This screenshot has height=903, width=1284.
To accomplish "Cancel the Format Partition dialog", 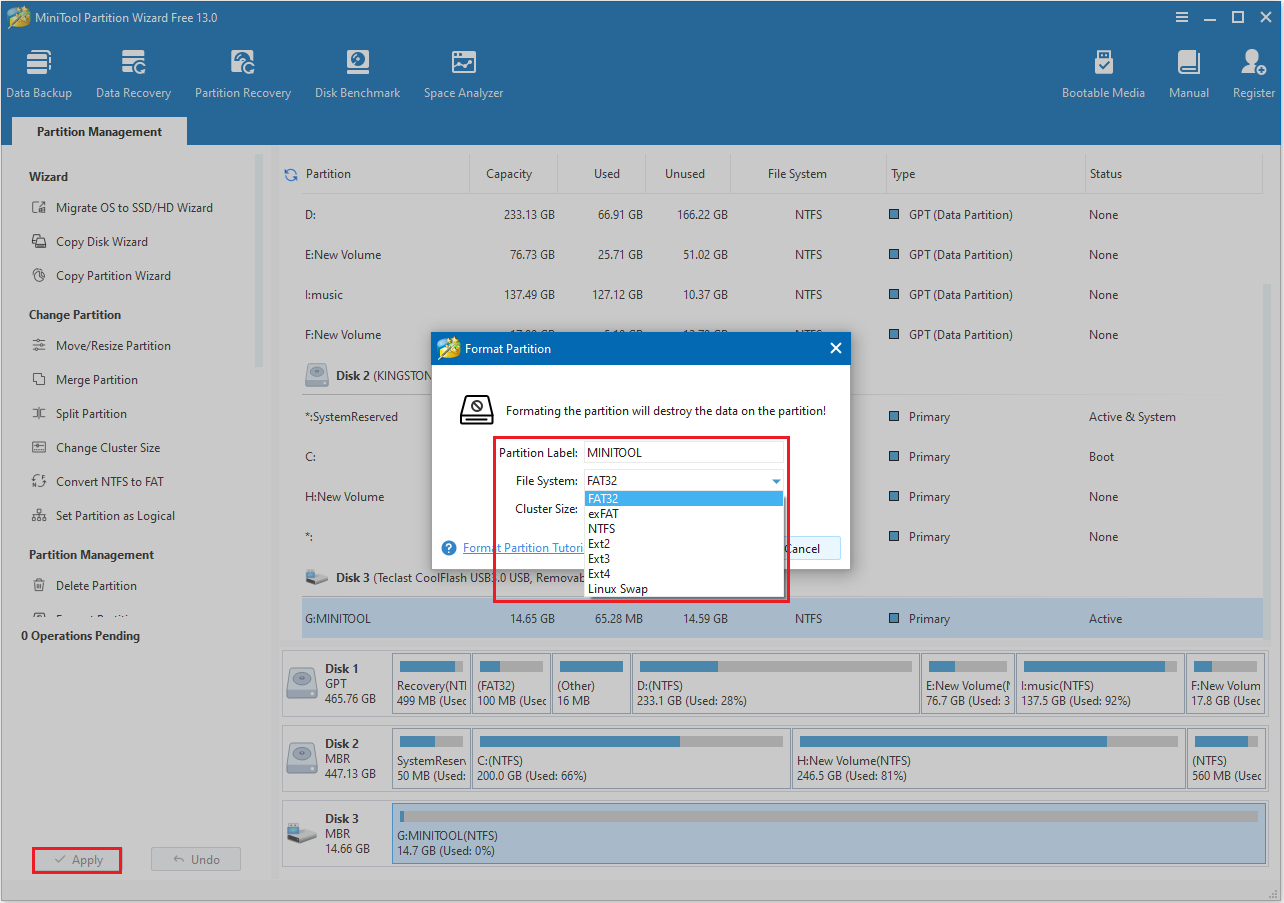I will coord(812,548).
